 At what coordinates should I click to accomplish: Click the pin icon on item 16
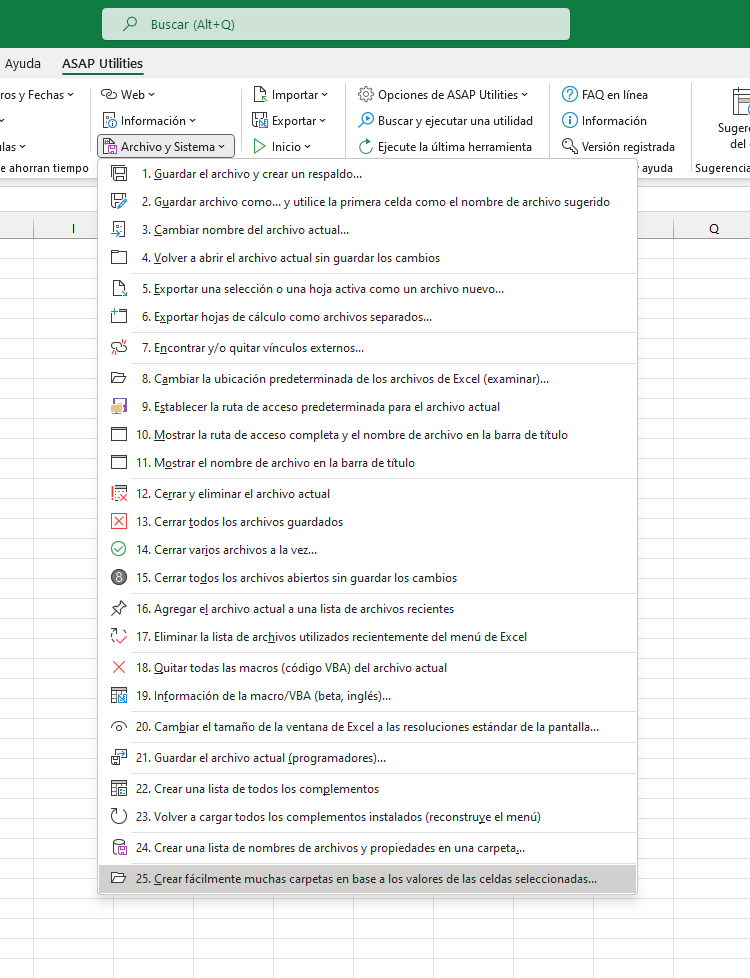(119, 609)
